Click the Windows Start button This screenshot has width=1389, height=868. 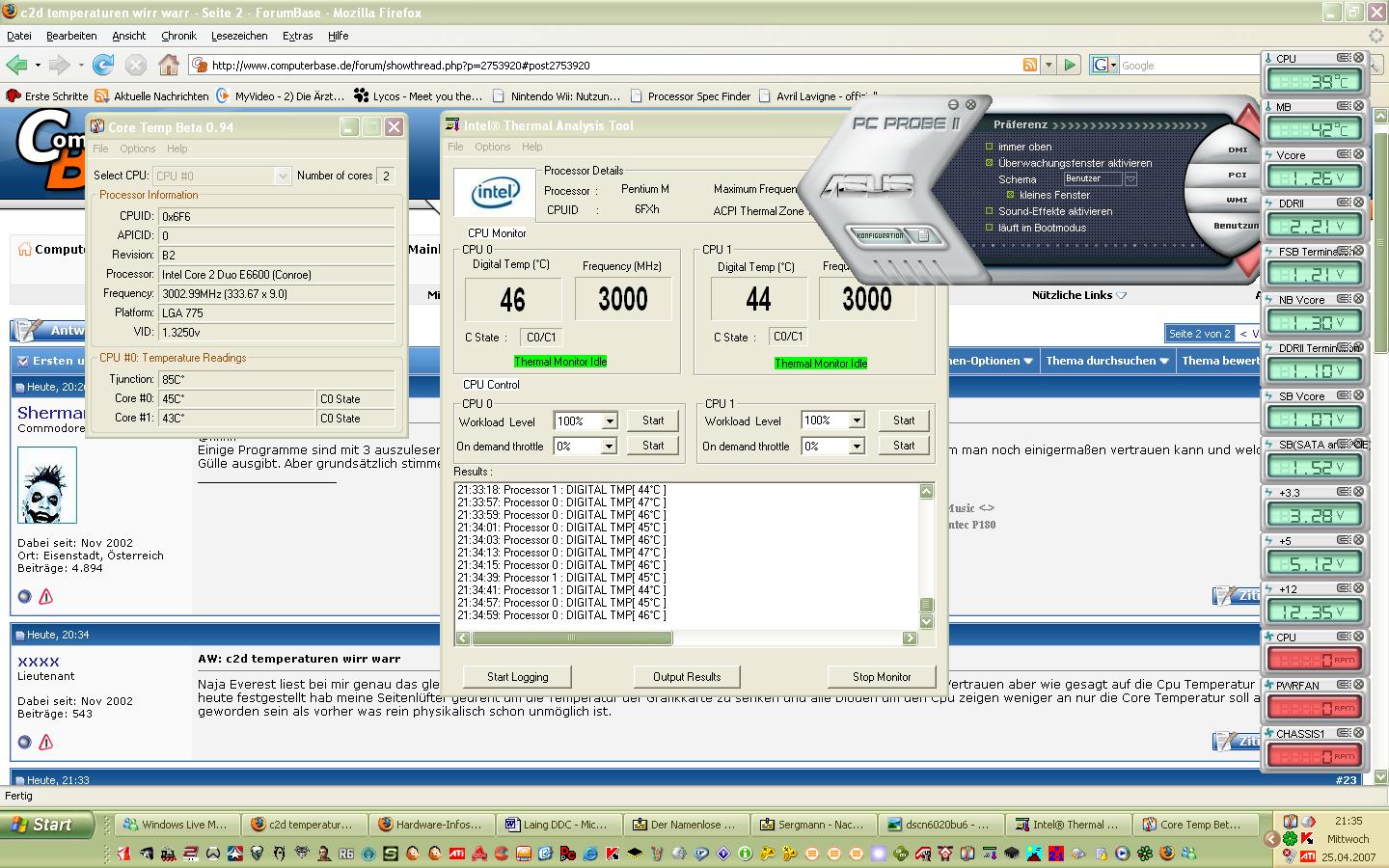coord(47,825)
